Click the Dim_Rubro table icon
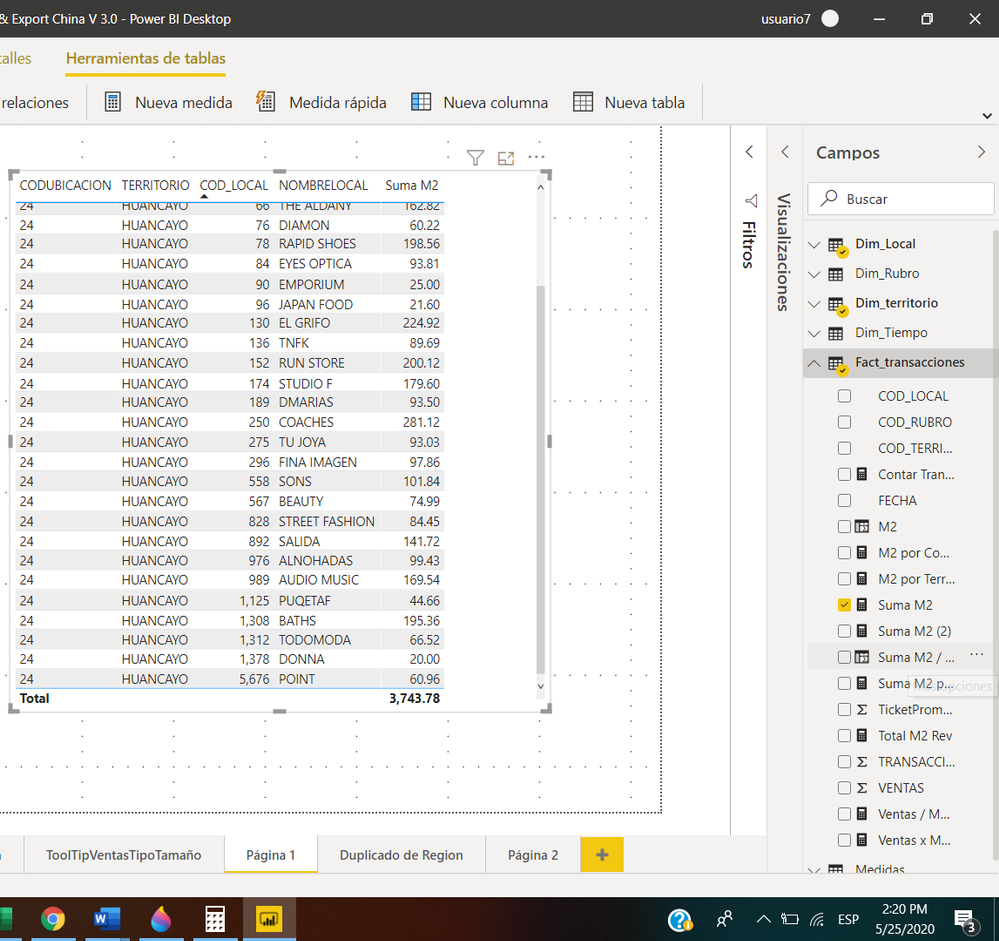 point(835,275)
